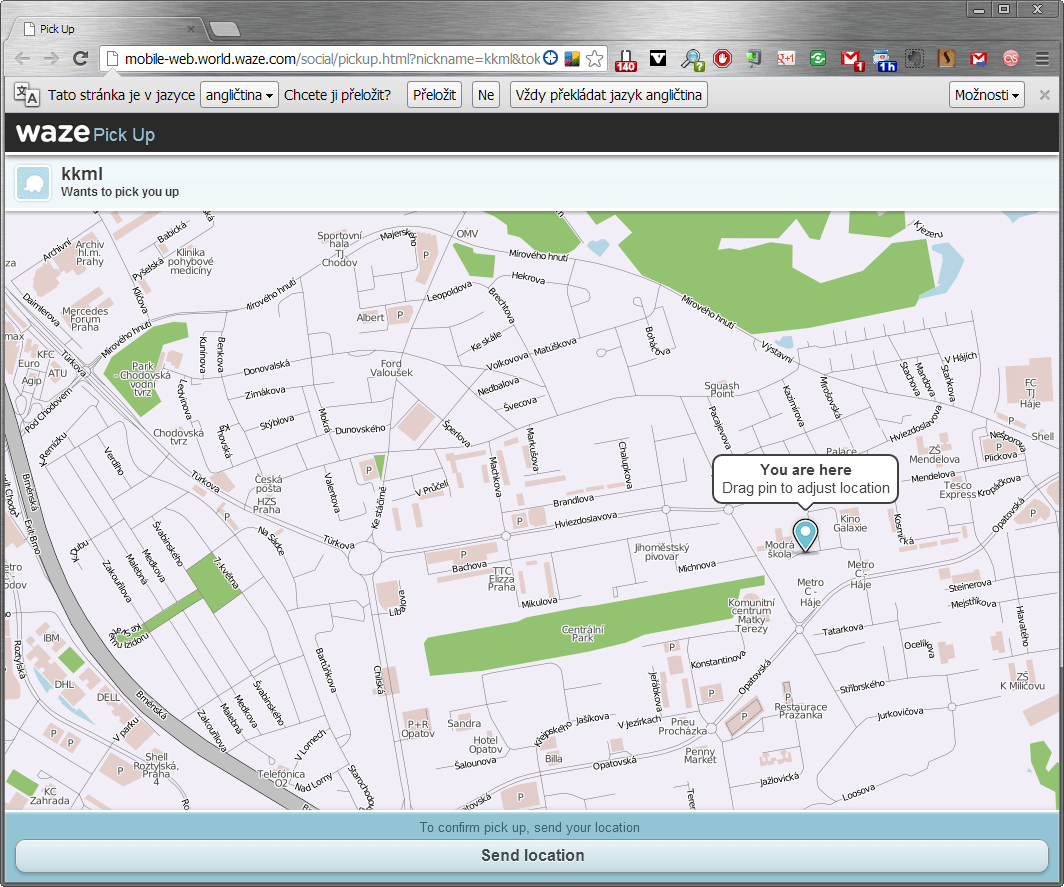Close the Pick Up tab
1064x887 pixels.
(191, 29)
